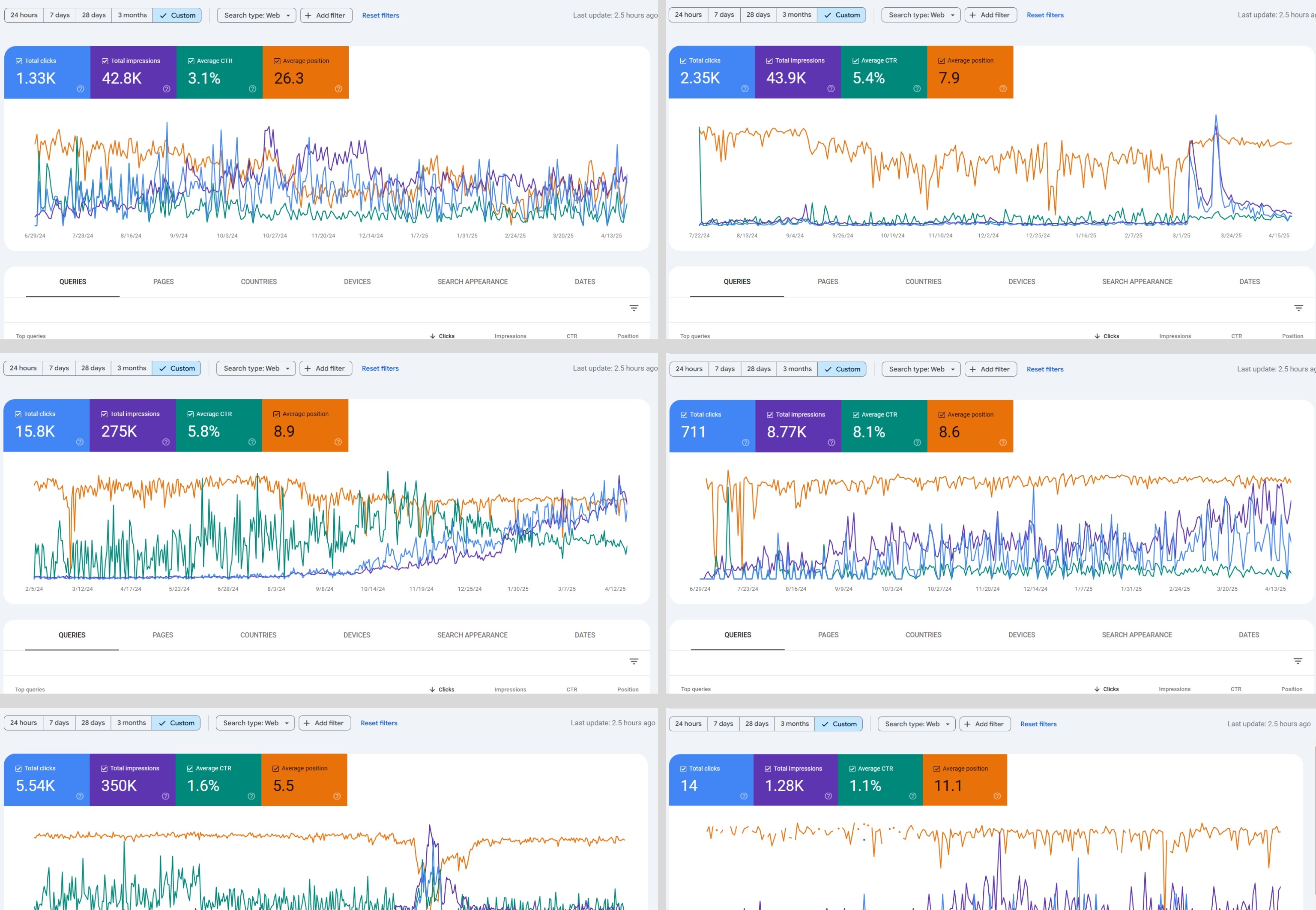Click help icon on the 5.5 Average position card
This screenshot has height=910, width=1316.
pos(337,796)
